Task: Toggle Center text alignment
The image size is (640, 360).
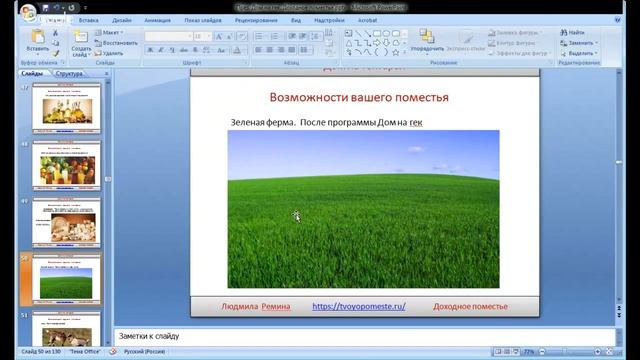Action: (269, 50)
